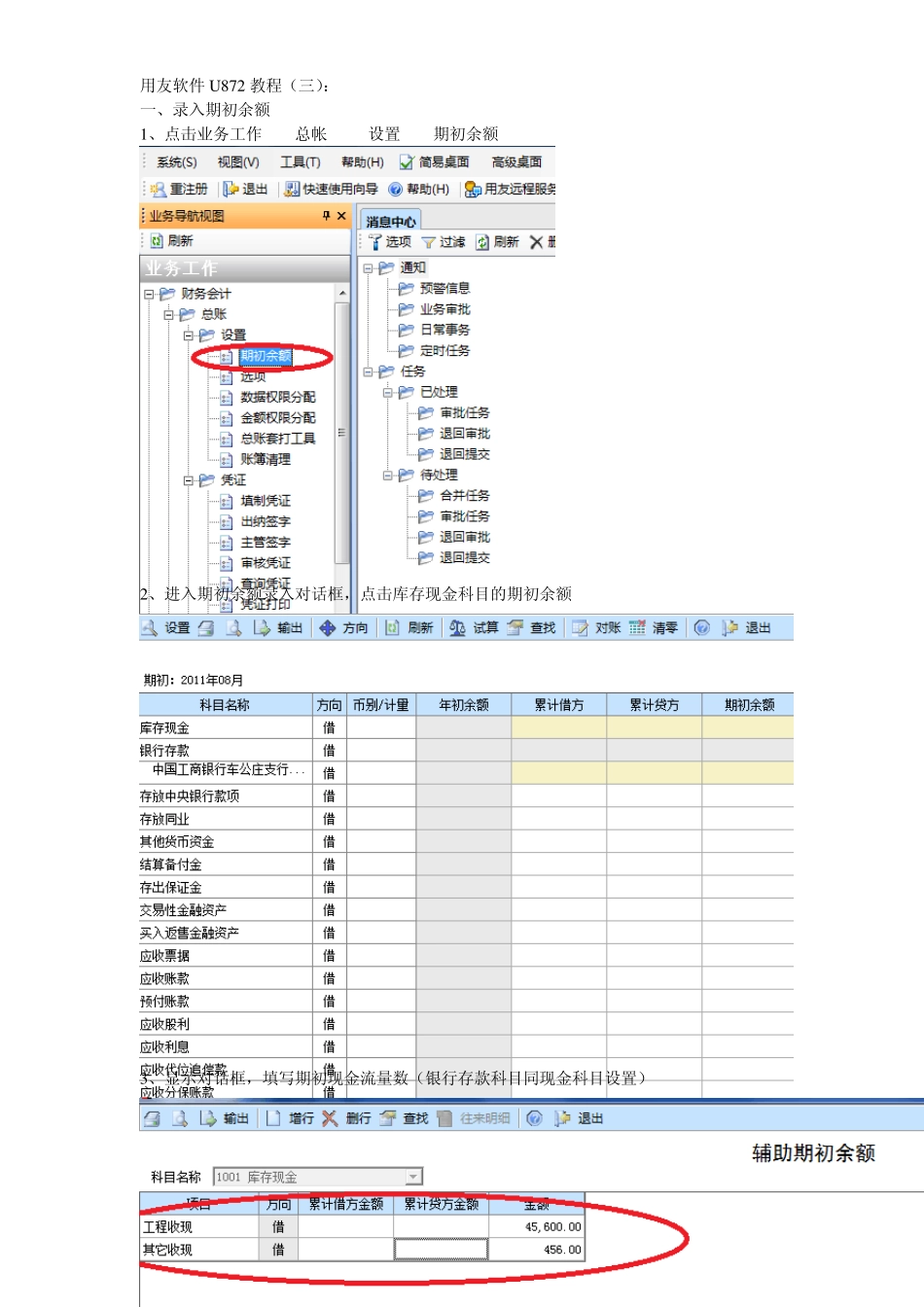Click 设置 in 期初余额 toolbar
Screen dimensions: 924x1307
coord(166,628)
